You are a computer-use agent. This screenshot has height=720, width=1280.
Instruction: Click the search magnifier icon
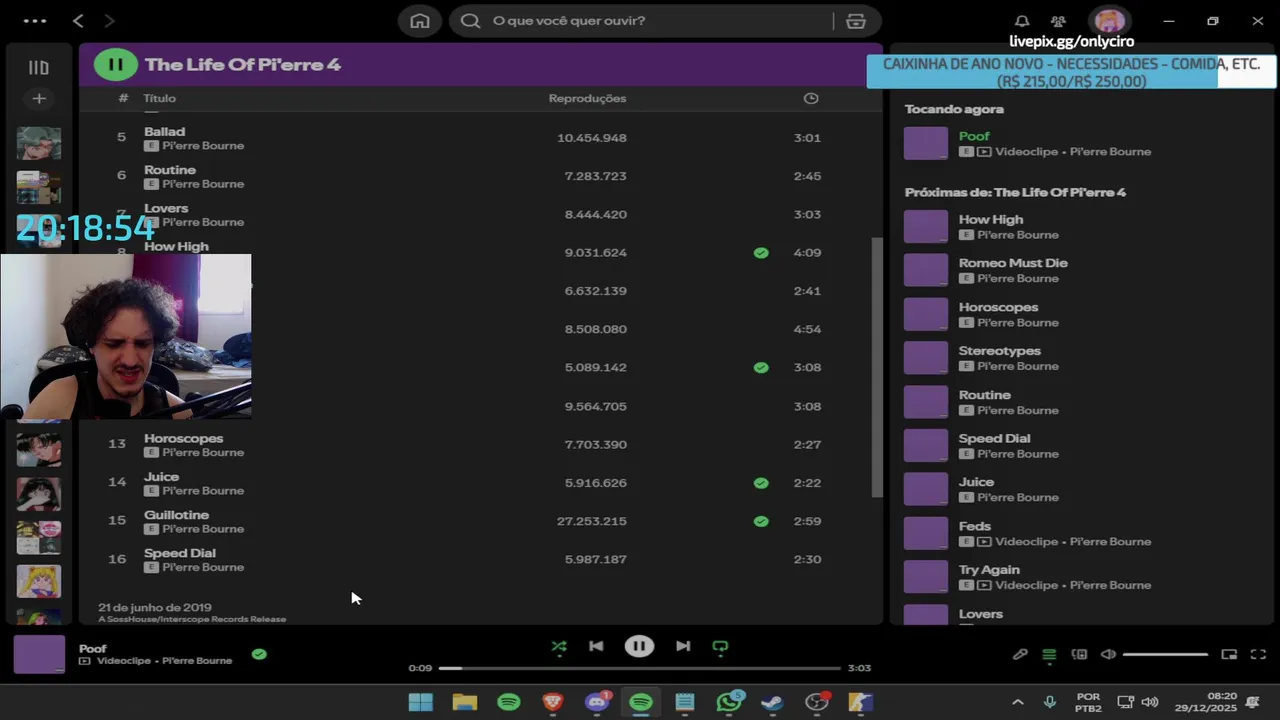coord(471,21)
